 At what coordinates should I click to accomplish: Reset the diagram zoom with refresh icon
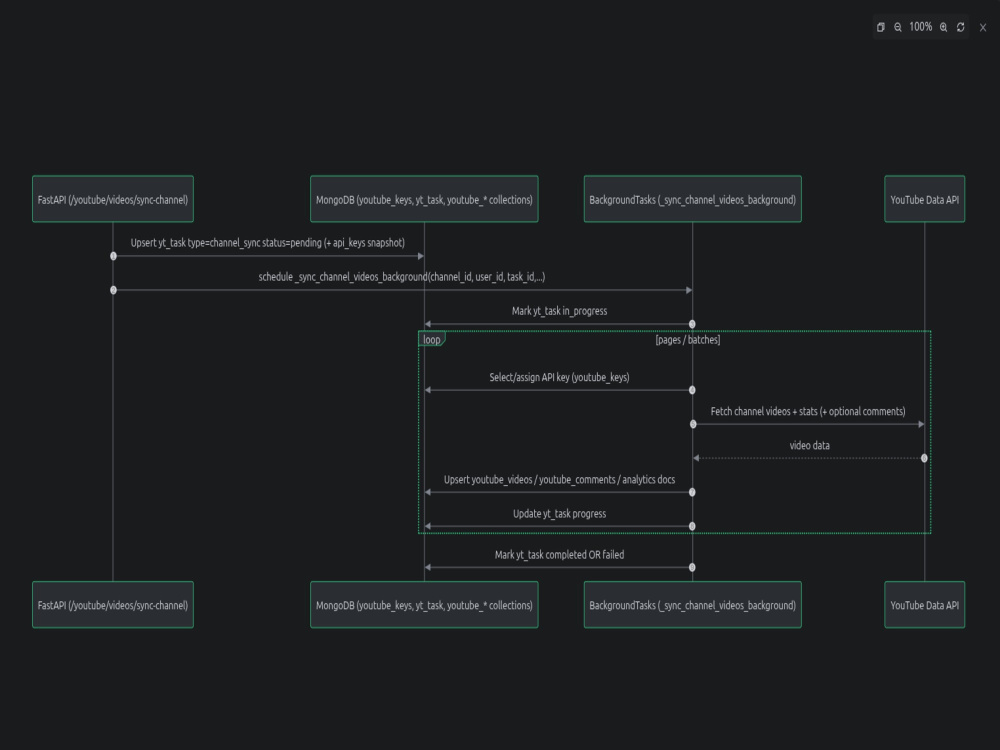(960, 27)
